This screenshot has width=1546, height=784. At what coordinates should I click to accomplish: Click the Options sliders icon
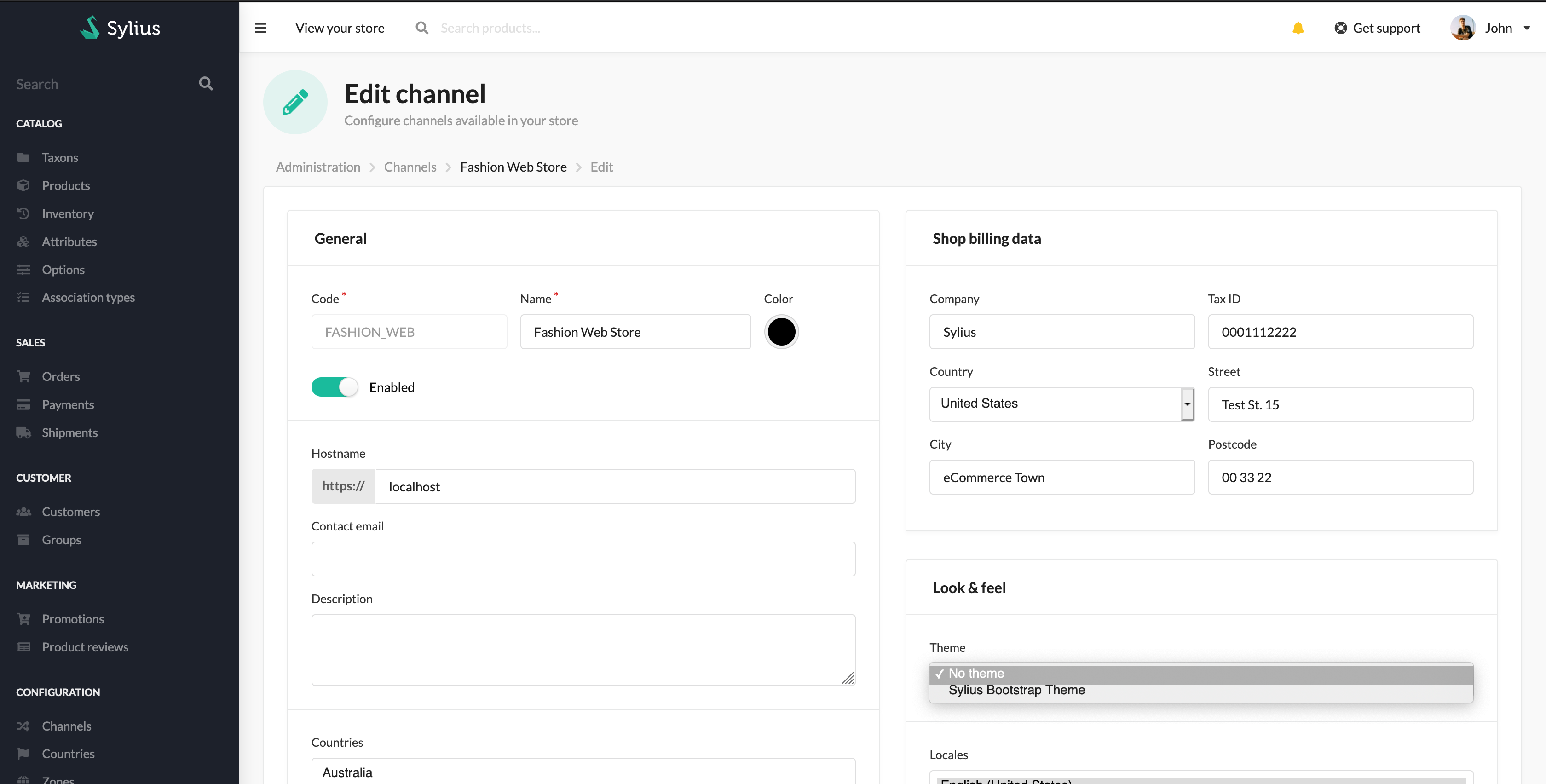click(x=23, y=270)
